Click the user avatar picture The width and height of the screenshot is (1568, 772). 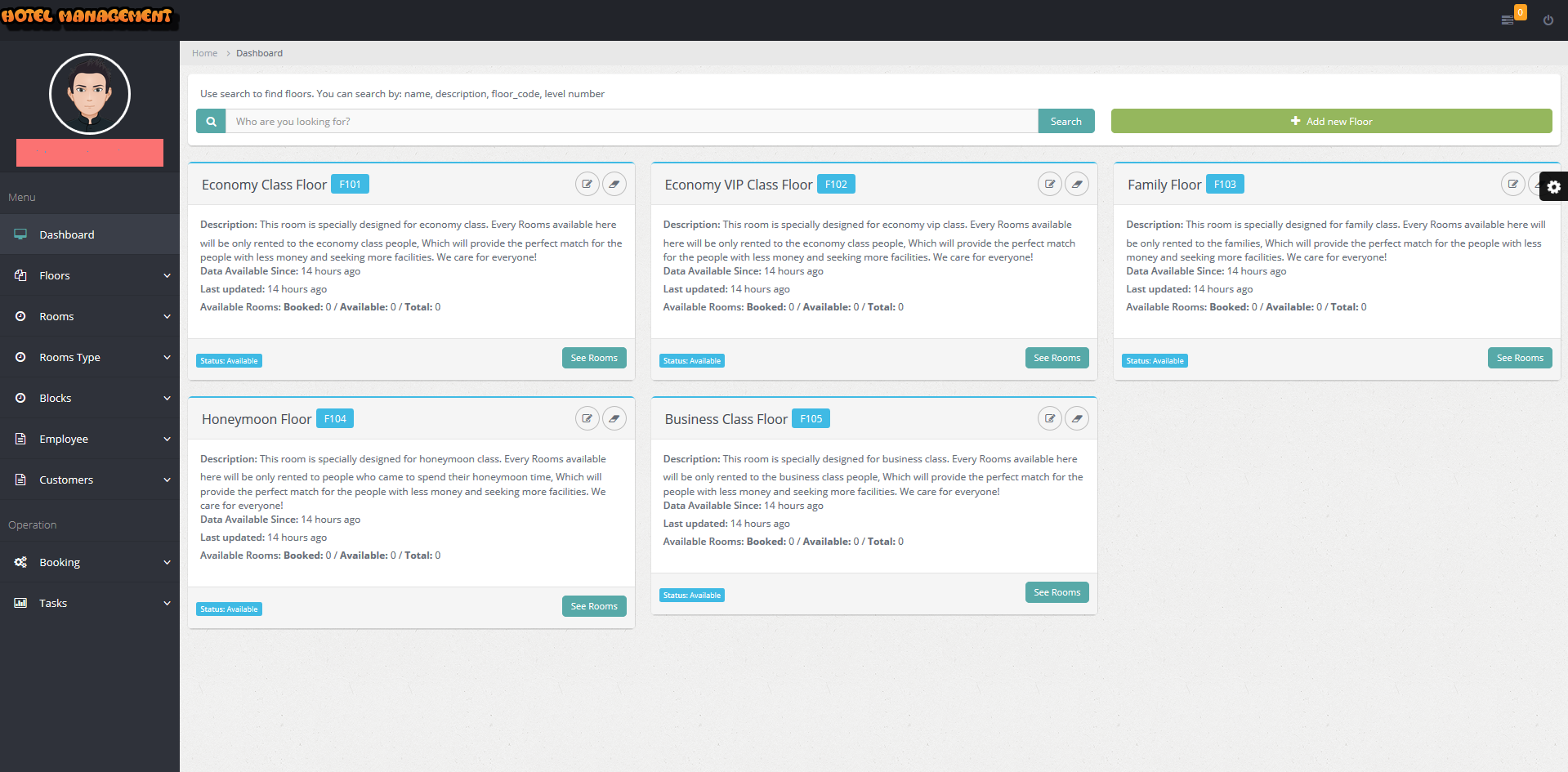coord(90,94)
